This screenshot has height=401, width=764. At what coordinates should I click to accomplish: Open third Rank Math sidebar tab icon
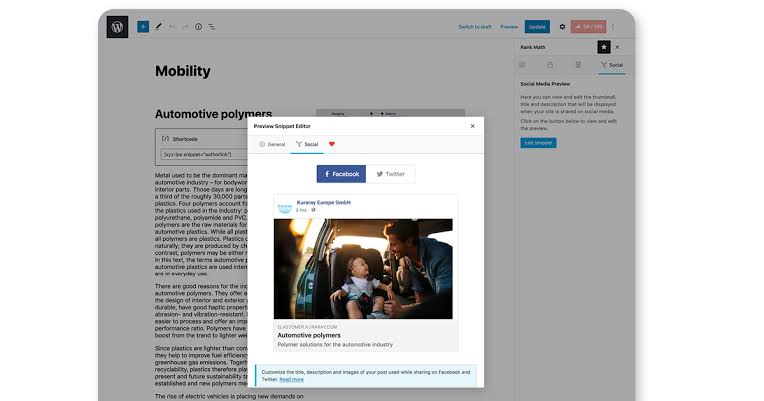[x=578, y=65]
